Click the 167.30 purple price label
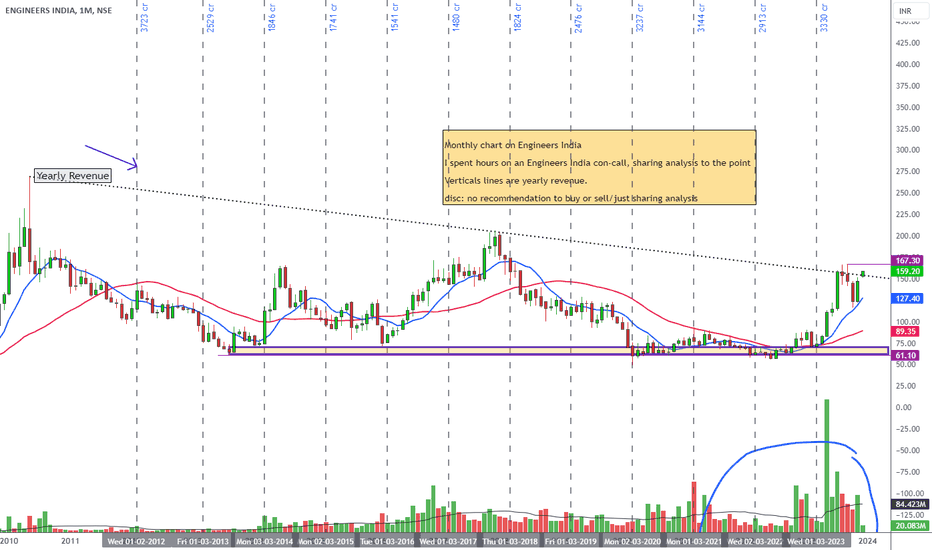The image size is (932, 550). (907, 260)
